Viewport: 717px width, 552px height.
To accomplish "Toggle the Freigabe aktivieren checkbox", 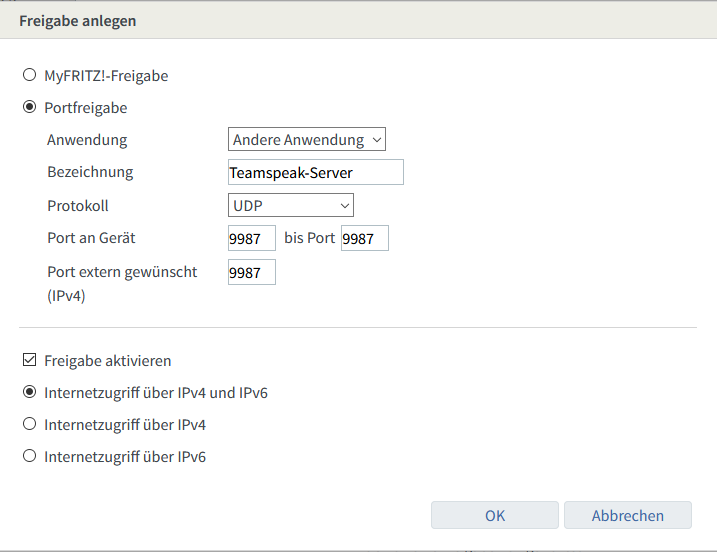I will point(30,361).
